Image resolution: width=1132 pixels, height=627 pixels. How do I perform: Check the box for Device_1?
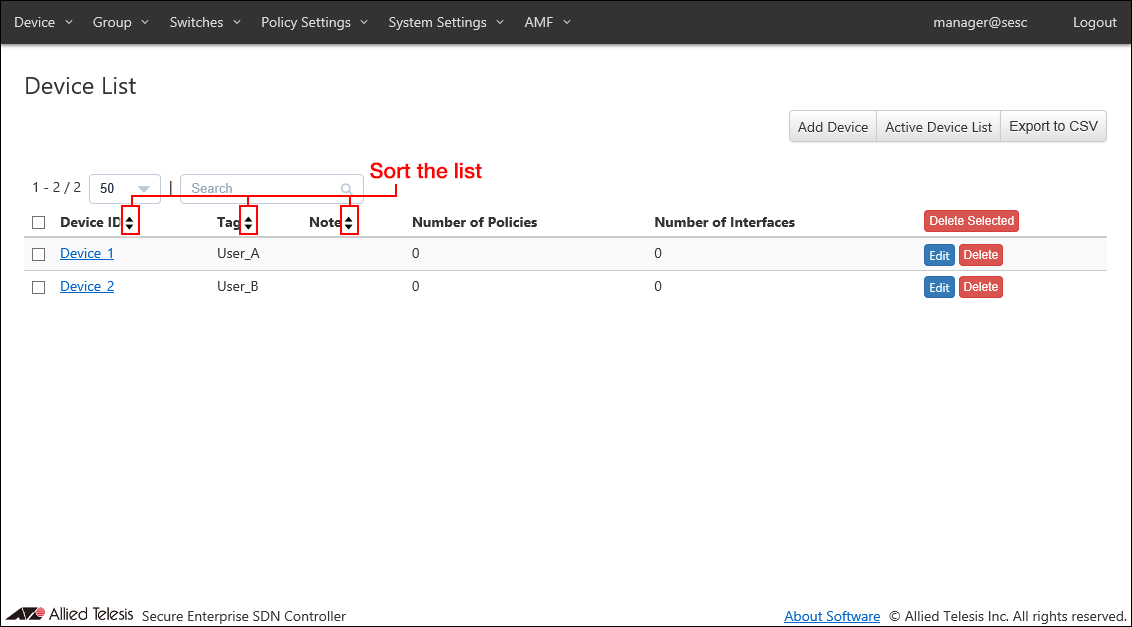[x=39, y=254]
